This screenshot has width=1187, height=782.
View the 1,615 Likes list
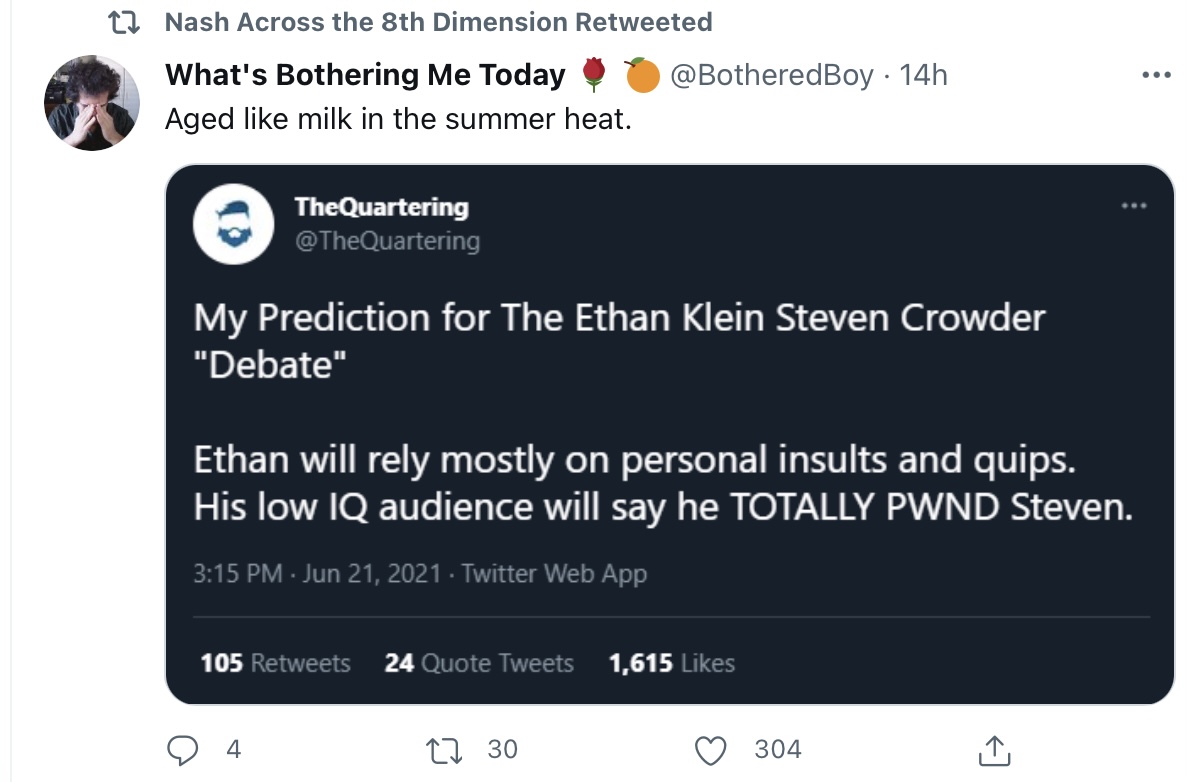click(671, 663)
